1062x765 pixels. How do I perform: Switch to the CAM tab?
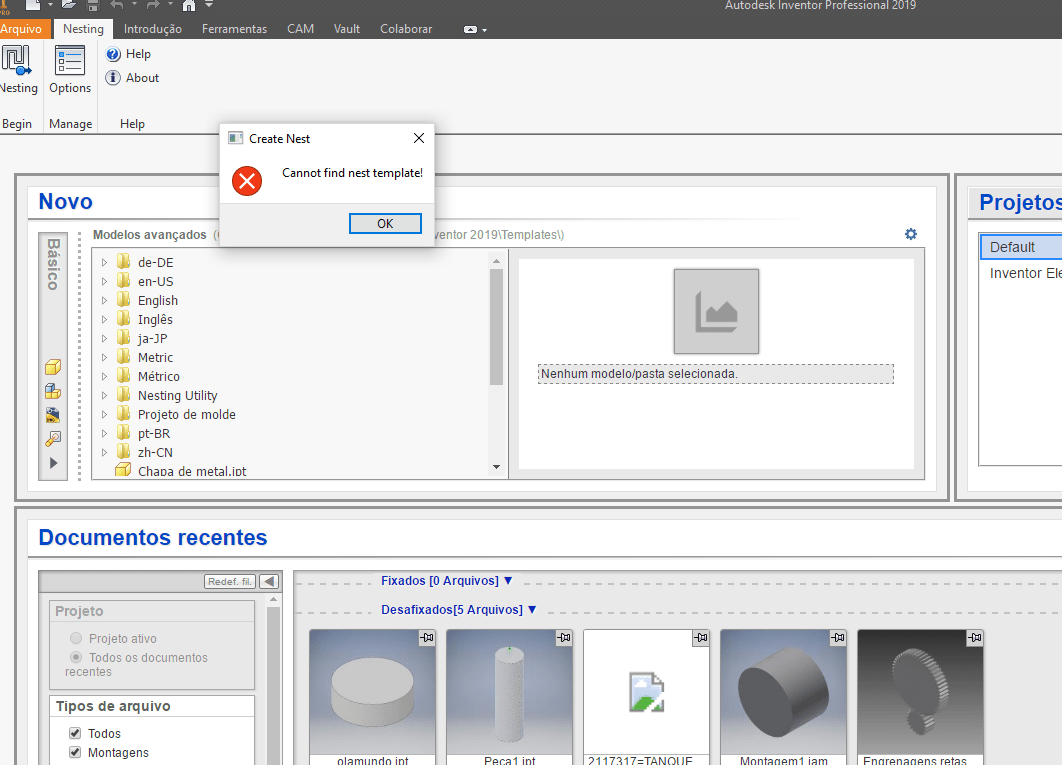[300, 29]
